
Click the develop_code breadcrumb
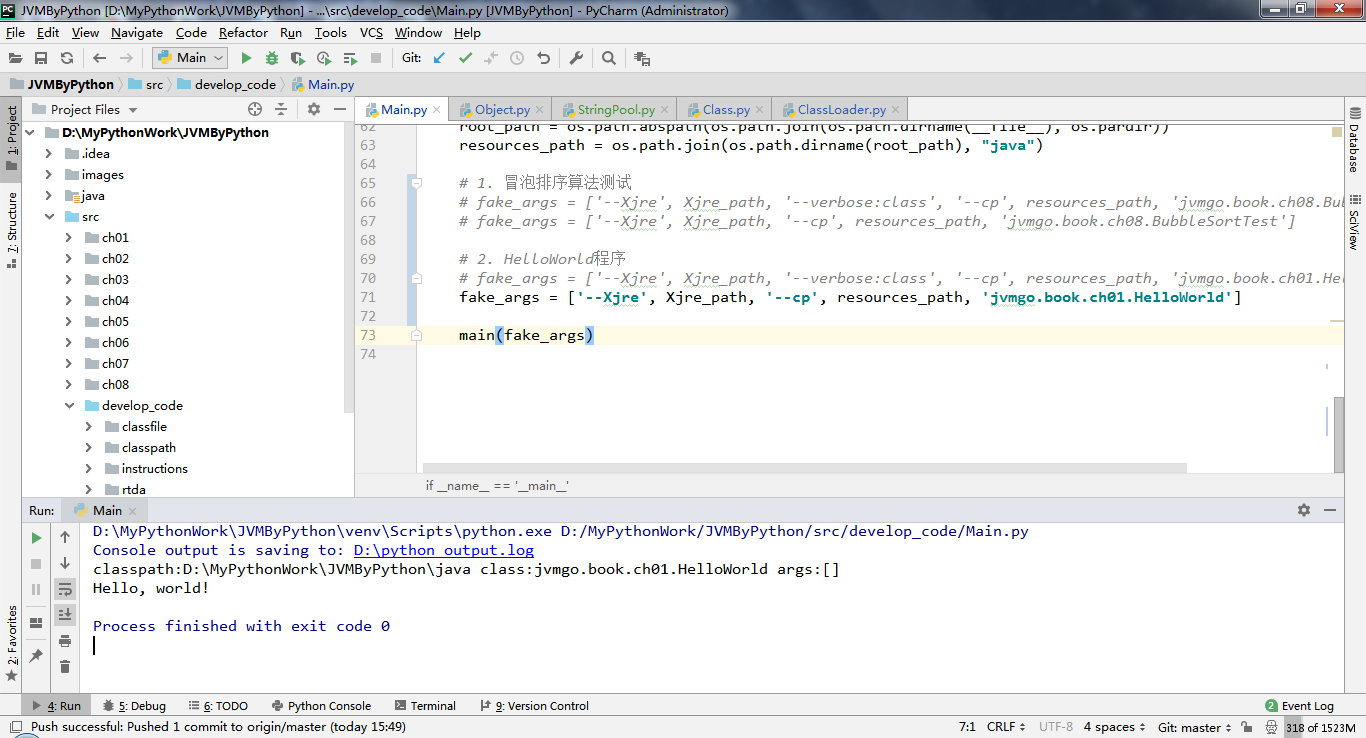(x=226, y=85)
